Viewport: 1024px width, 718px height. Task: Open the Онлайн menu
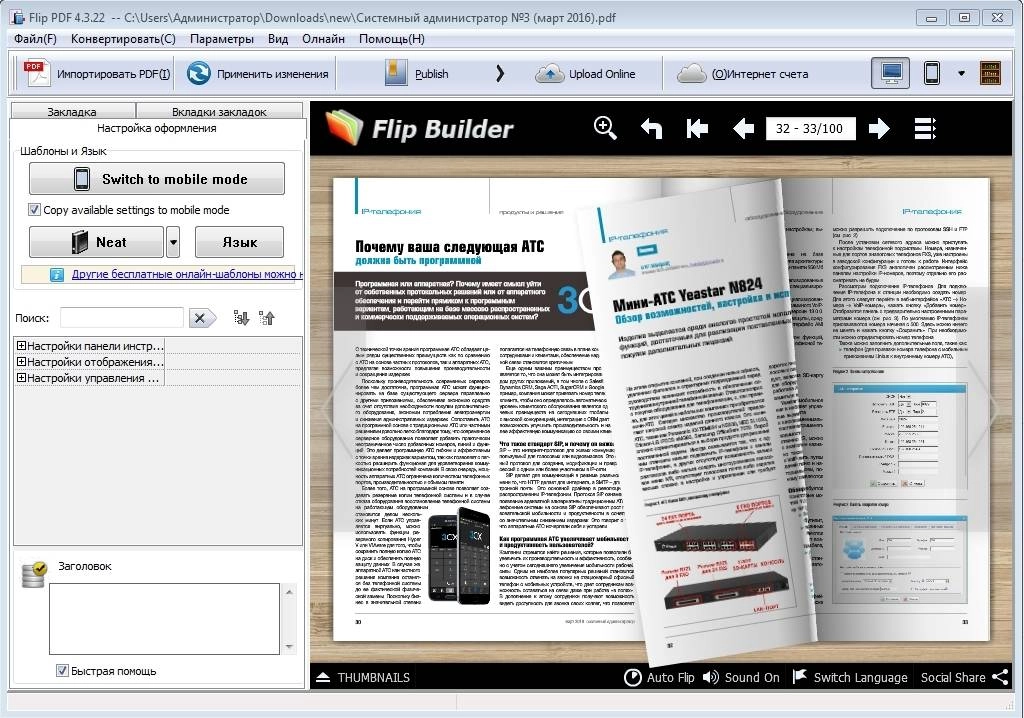click(x=323, y=39)
